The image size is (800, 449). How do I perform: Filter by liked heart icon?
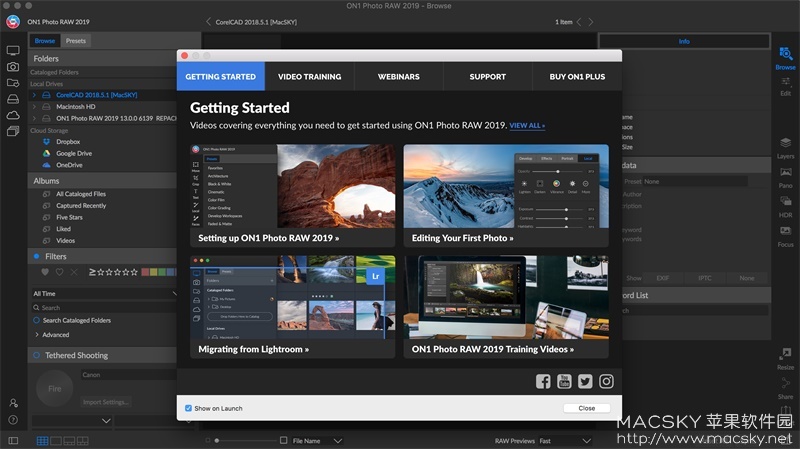45,272
